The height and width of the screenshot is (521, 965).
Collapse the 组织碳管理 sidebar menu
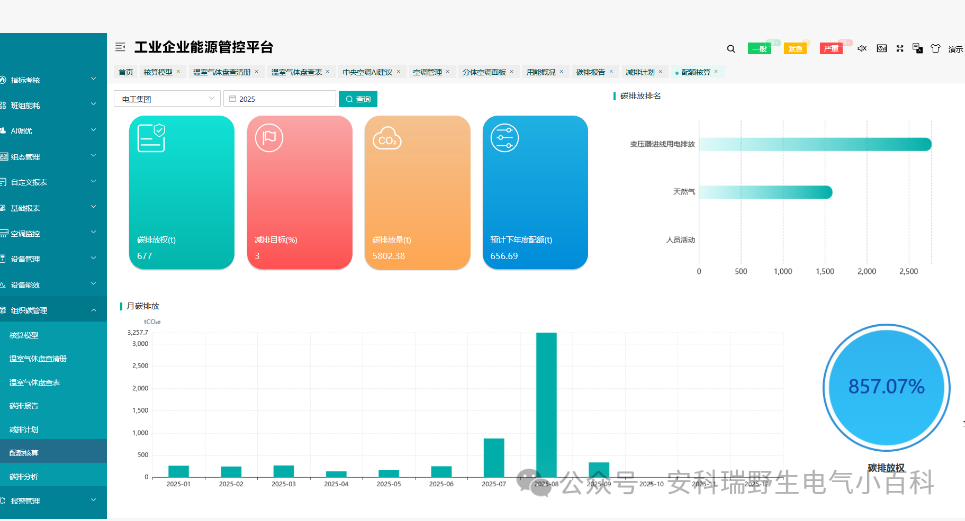click(x=54, y=311)
